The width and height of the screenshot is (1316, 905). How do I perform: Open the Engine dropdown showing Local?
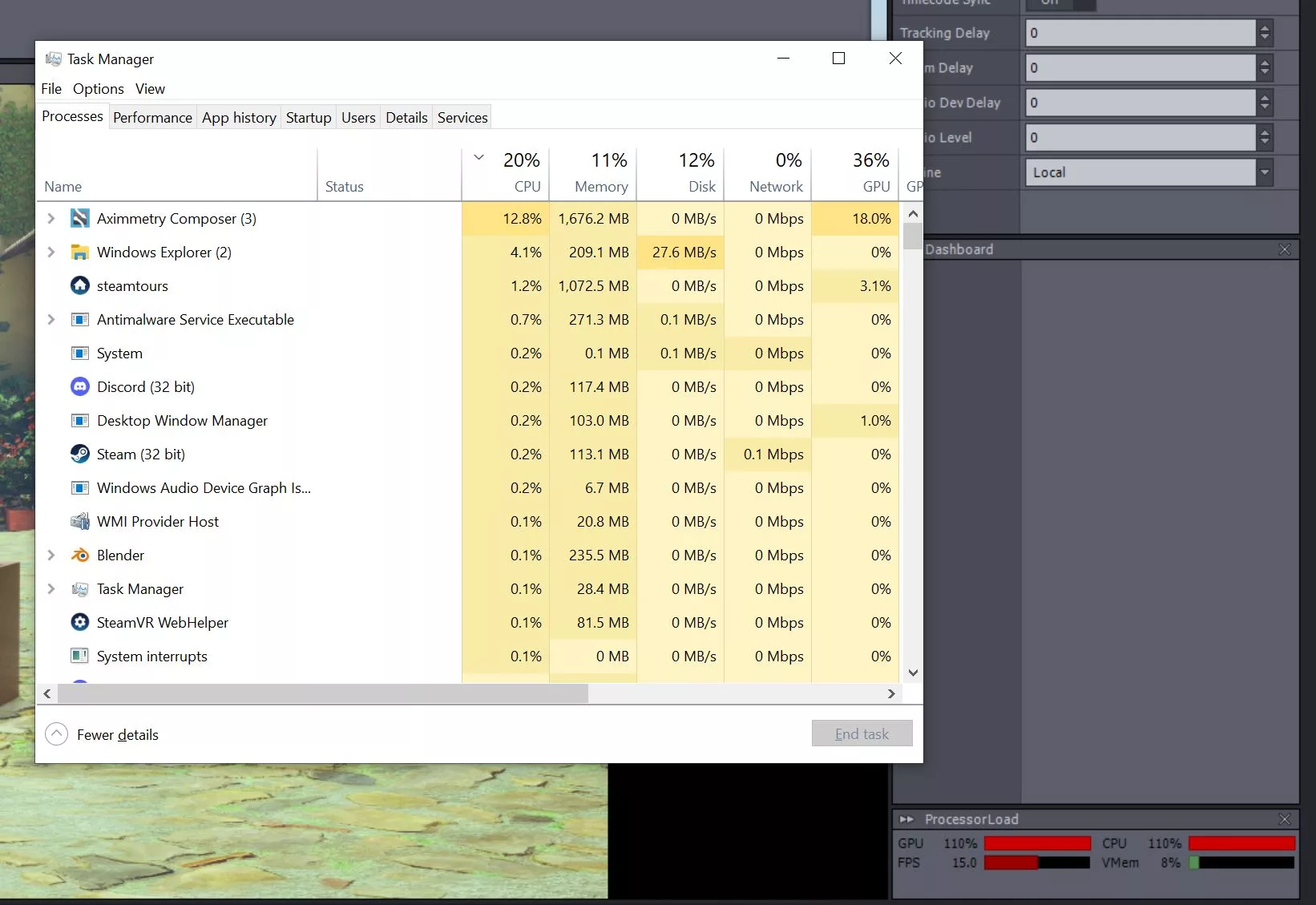click(1266, 172)
